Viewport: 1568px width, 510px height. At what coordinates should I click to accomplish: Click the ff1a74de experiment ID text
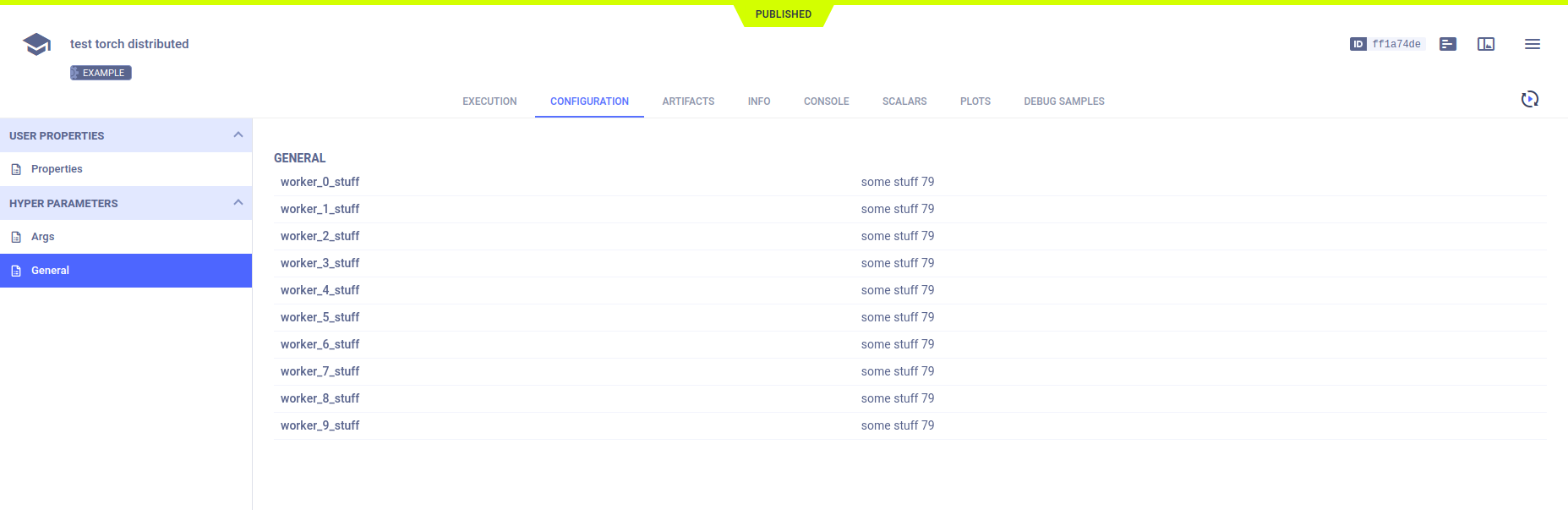coord(1396,44)
